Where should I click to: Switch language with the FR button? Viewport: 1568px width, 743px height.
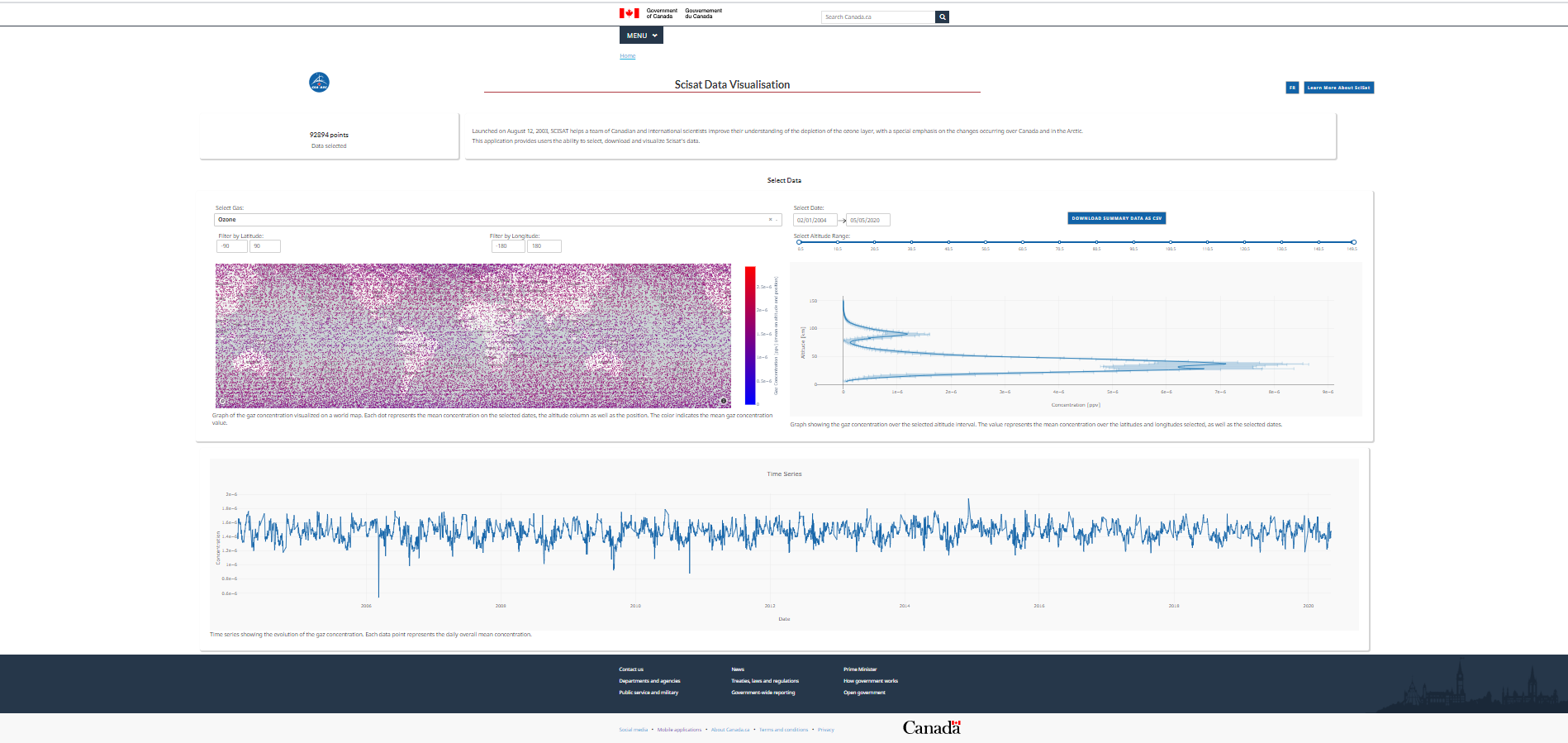(x=1292, y=88)
